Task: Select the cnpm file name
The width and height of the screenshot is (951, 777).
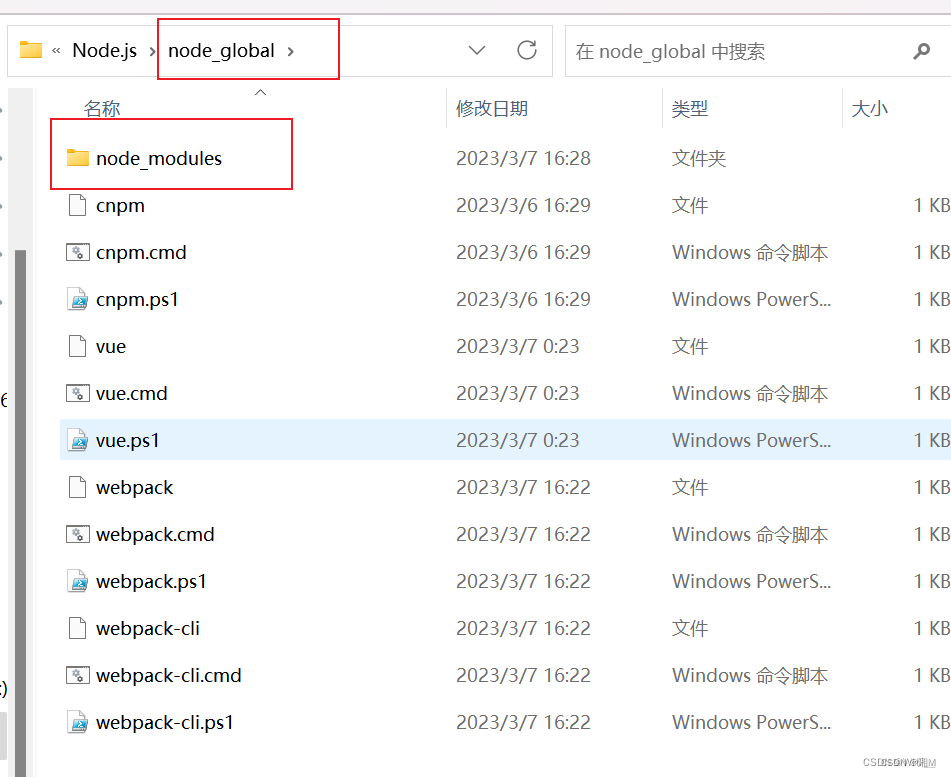Action: pos(120,206)
